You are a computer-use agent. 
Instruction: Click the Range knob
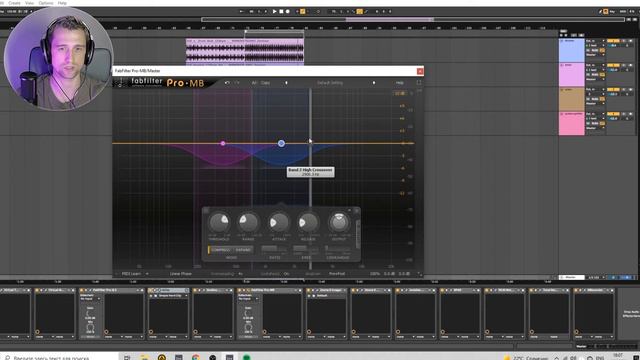[x=248, y=222]
